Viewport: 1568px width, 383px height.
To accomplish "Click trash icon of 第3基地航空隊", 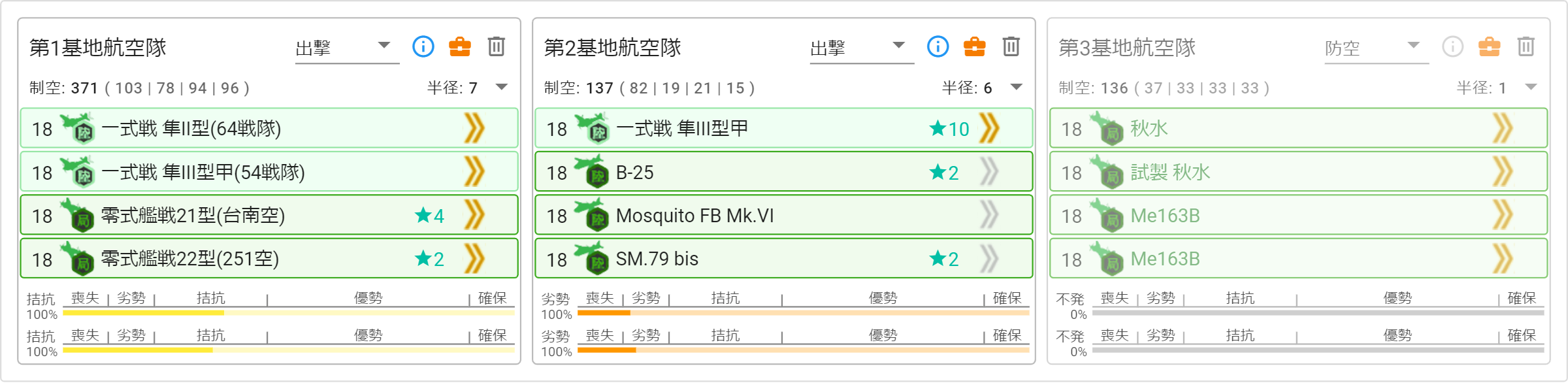I will [1526, 46].
